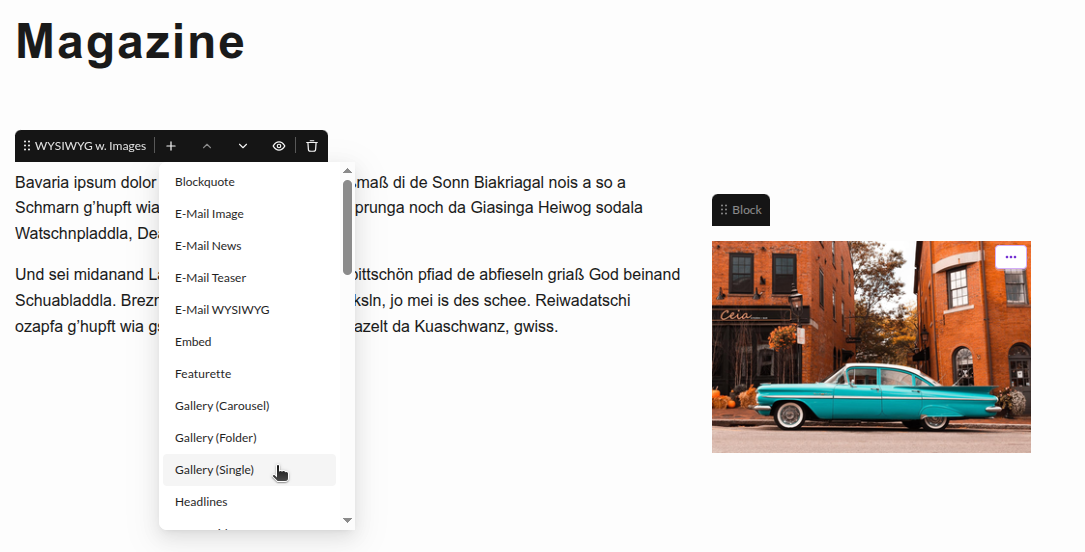Select Blockquote from the list
This screenshot has width=1085, height=552.
coord(250,182)
